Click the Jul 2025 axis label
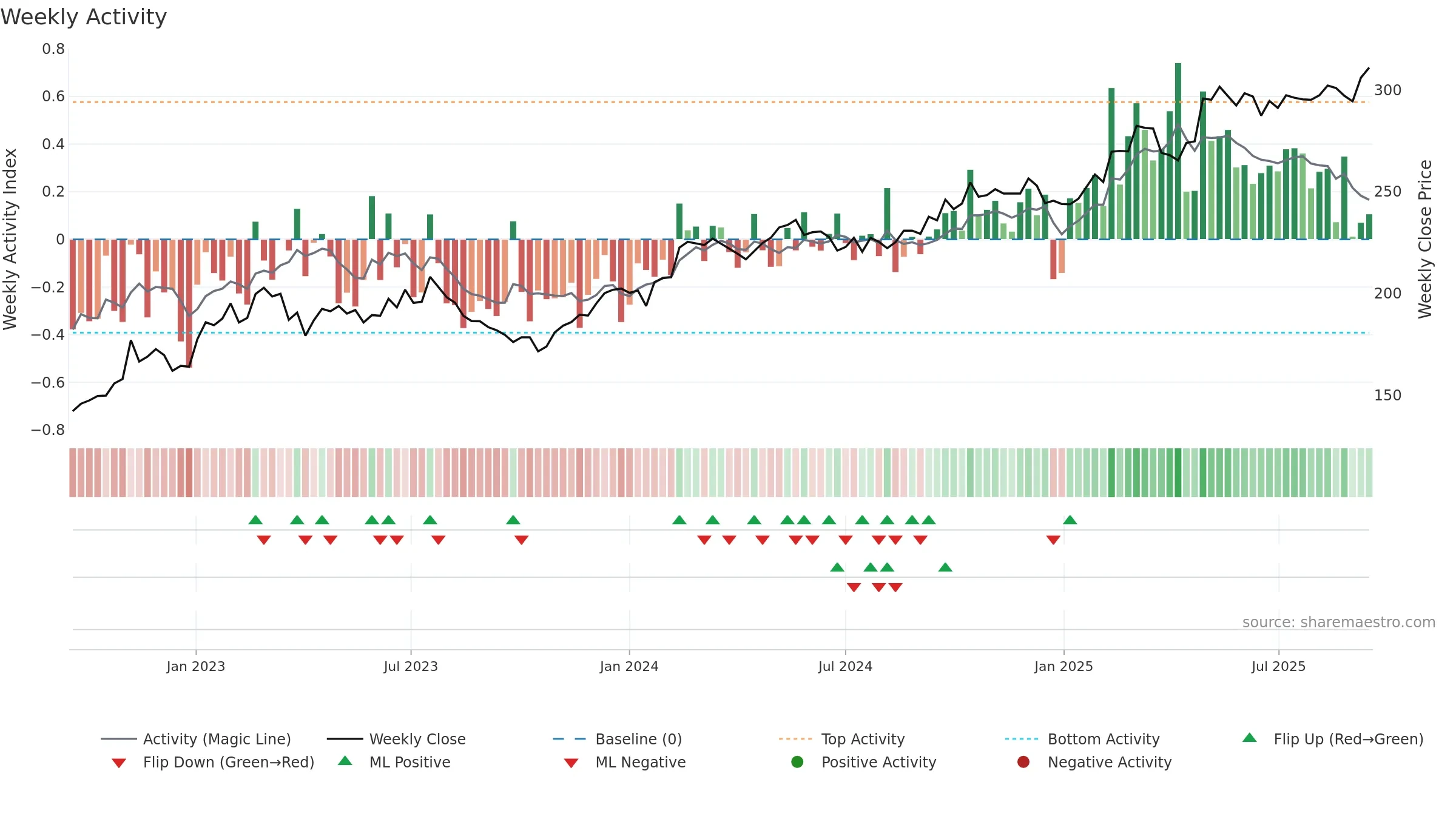 [1278, 666]
